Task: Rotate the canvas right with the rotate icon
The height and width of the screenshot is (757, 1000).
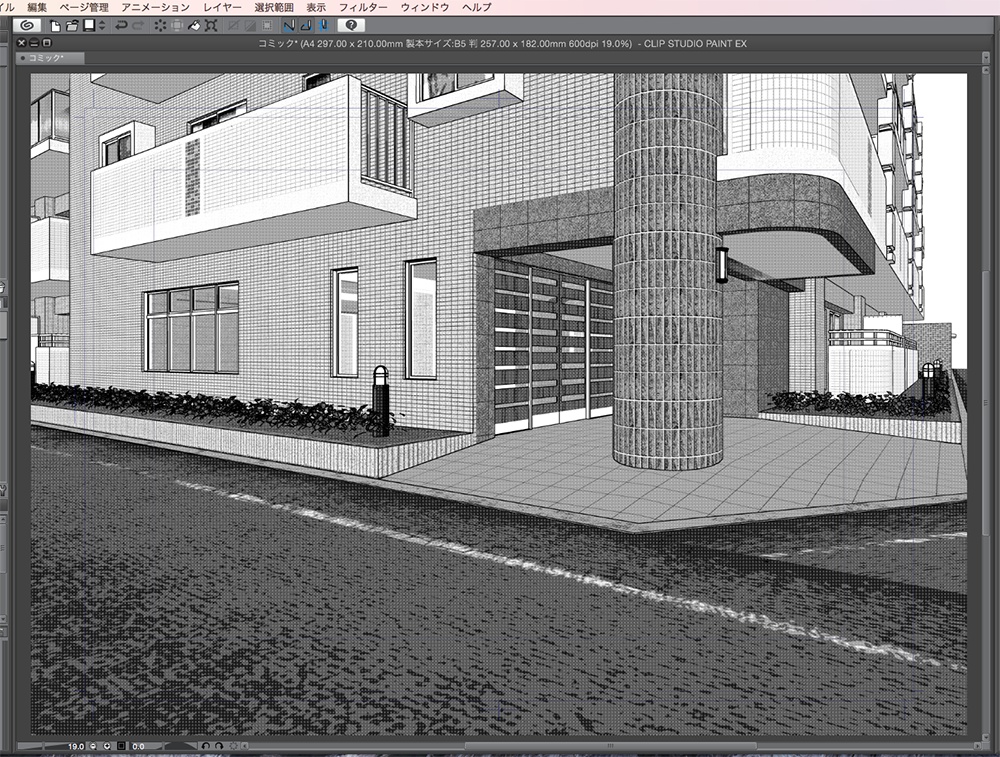Action: 219,746
